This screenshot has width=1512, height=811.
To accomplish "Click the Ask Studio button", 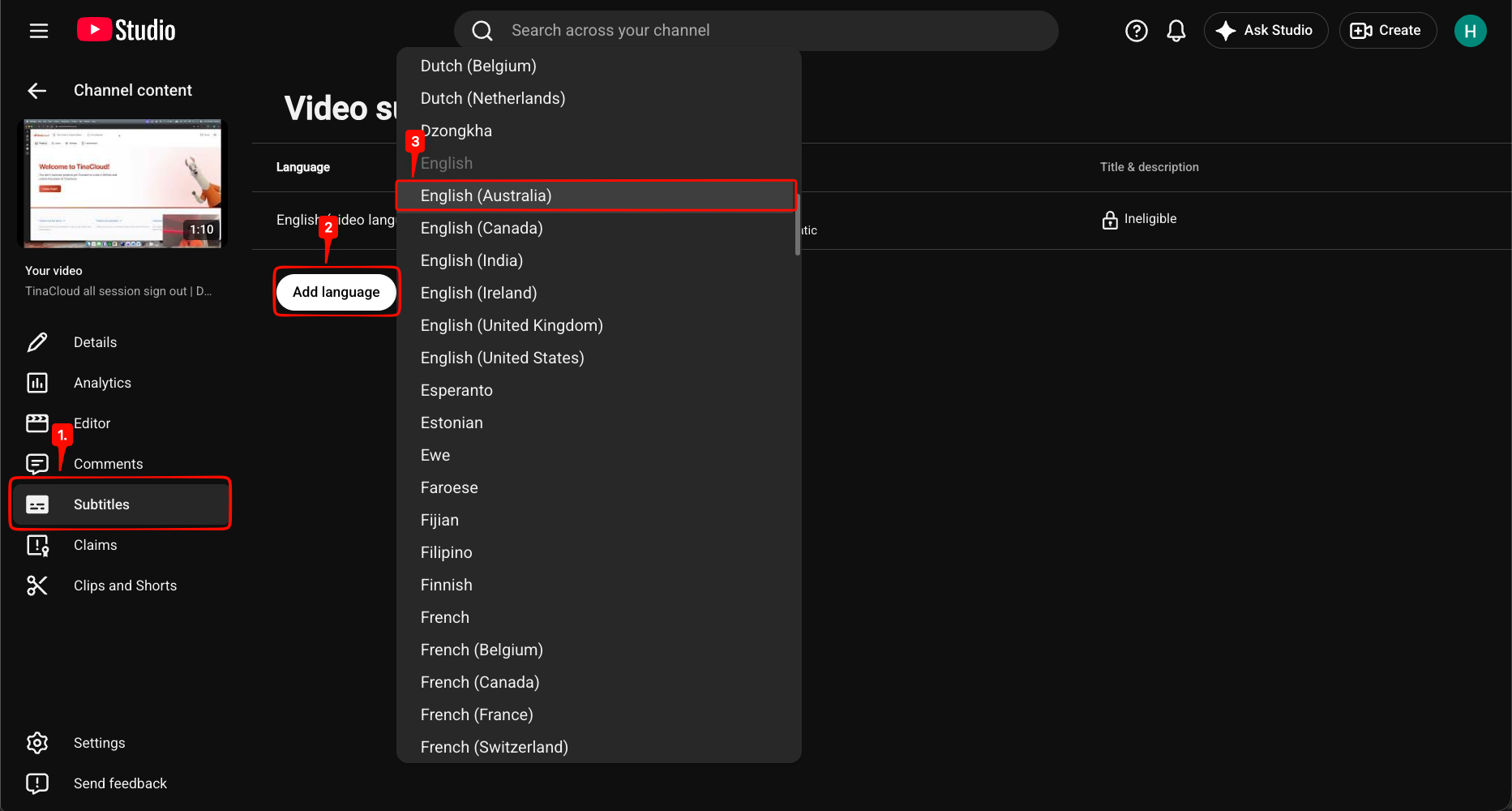I will click(x=1266, y=31).
